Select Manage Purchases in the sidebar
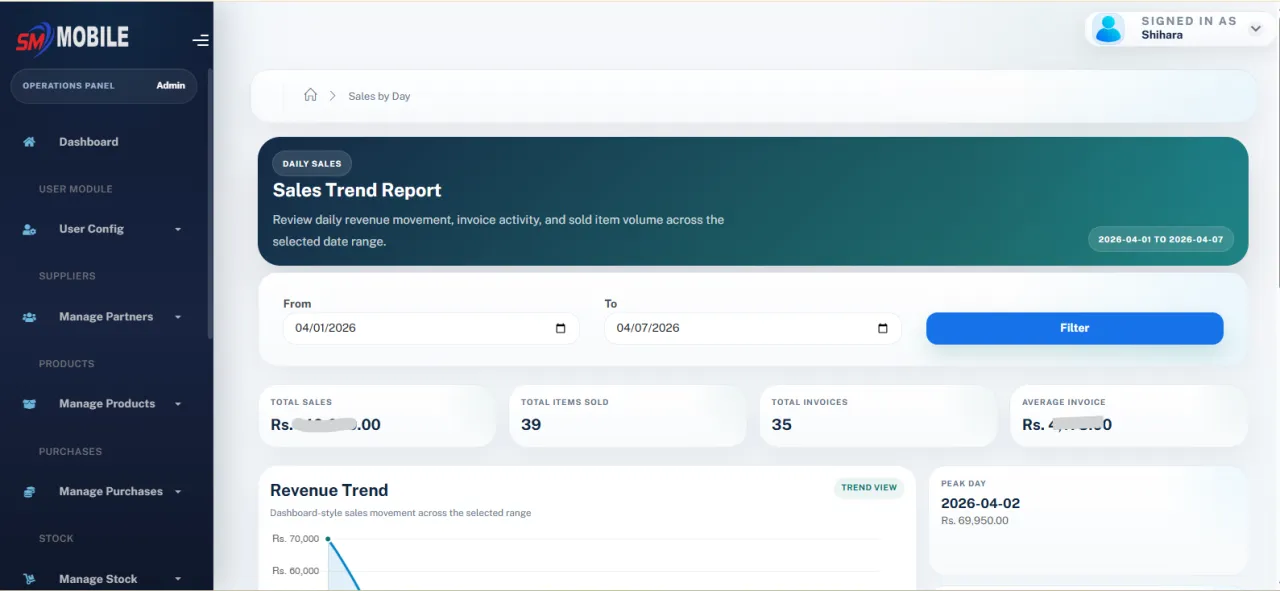This screenshot has width=1280, height=591. 110,492
